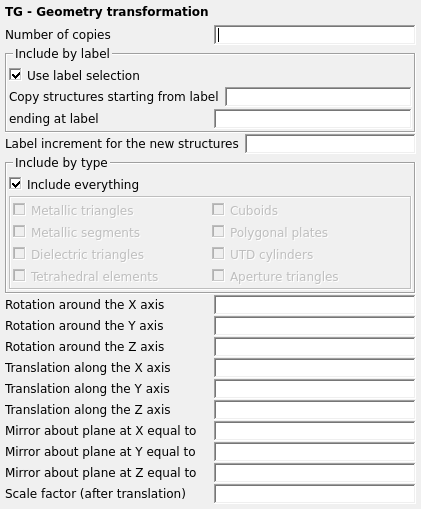The height and width of the screenshot is (509, 421).
Task: Select Translation along the Y axis field
Action: click(315, 389)
